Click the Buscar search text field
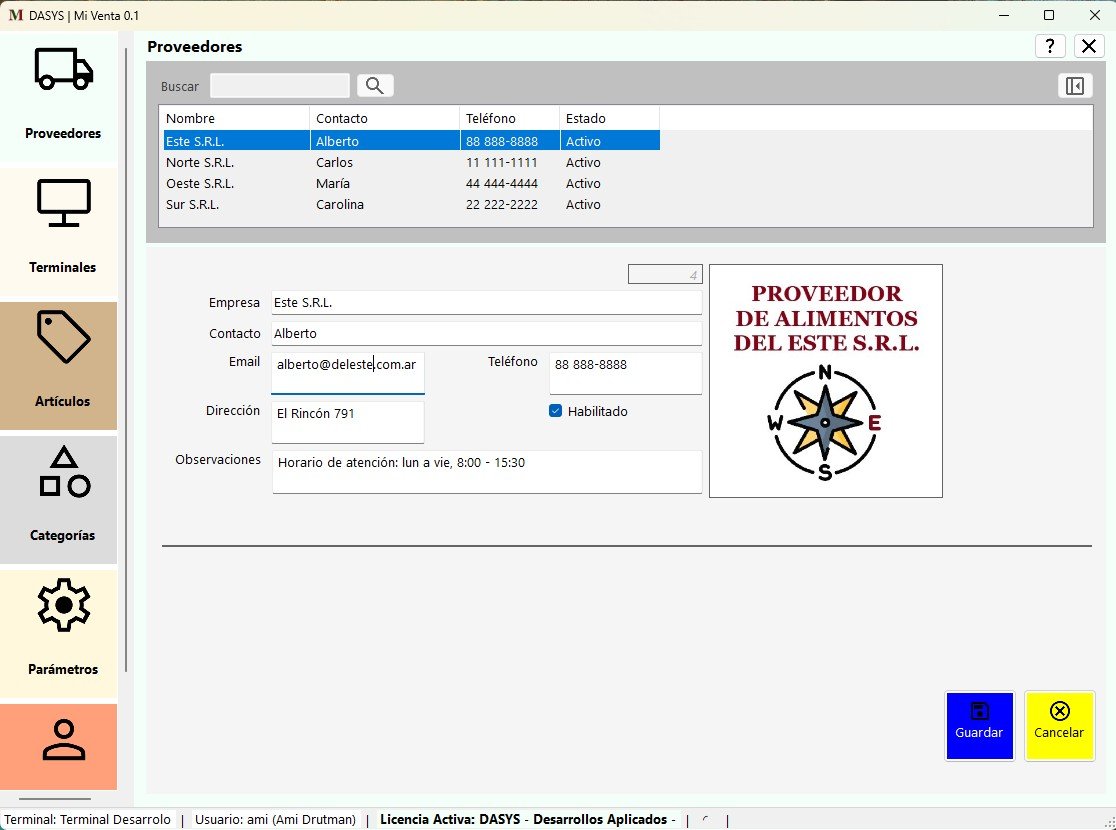The width and height of the screenshot is (1116, 830). click(280, 86)
